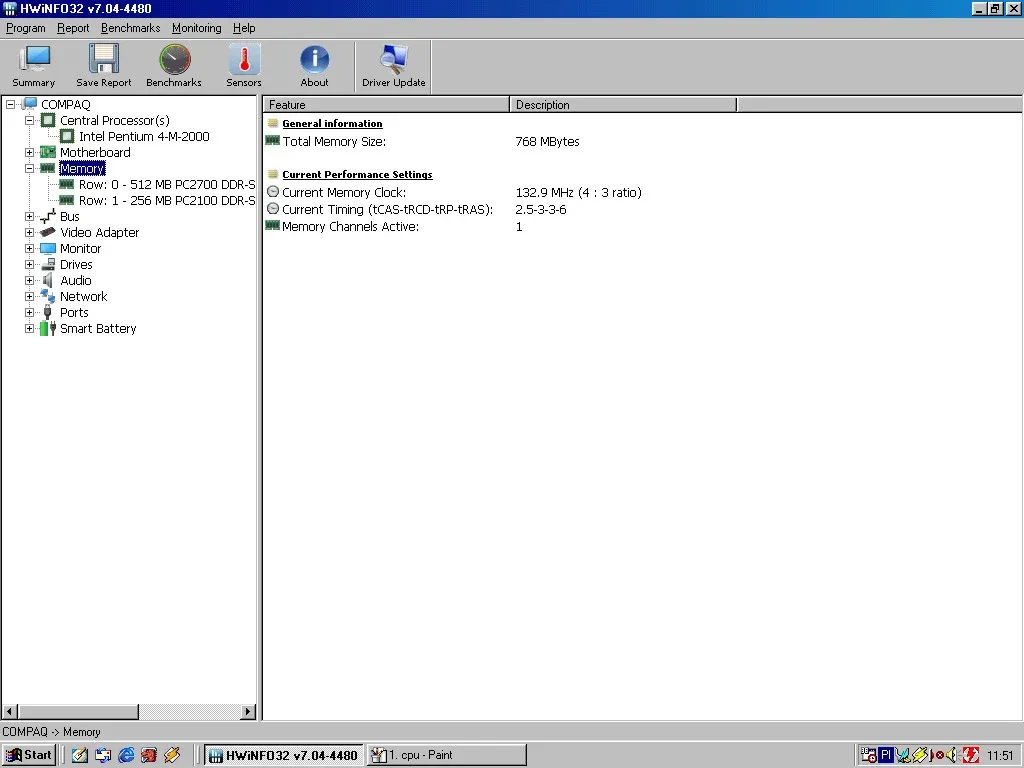Select the COMPAQ root computer node

point(65,104)
